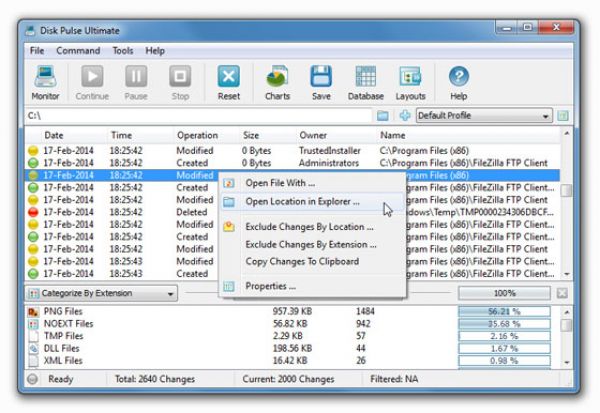Viewport: 600px width, 413px height.
Task: Open the Layouts tool
Action: pos(410,78)
